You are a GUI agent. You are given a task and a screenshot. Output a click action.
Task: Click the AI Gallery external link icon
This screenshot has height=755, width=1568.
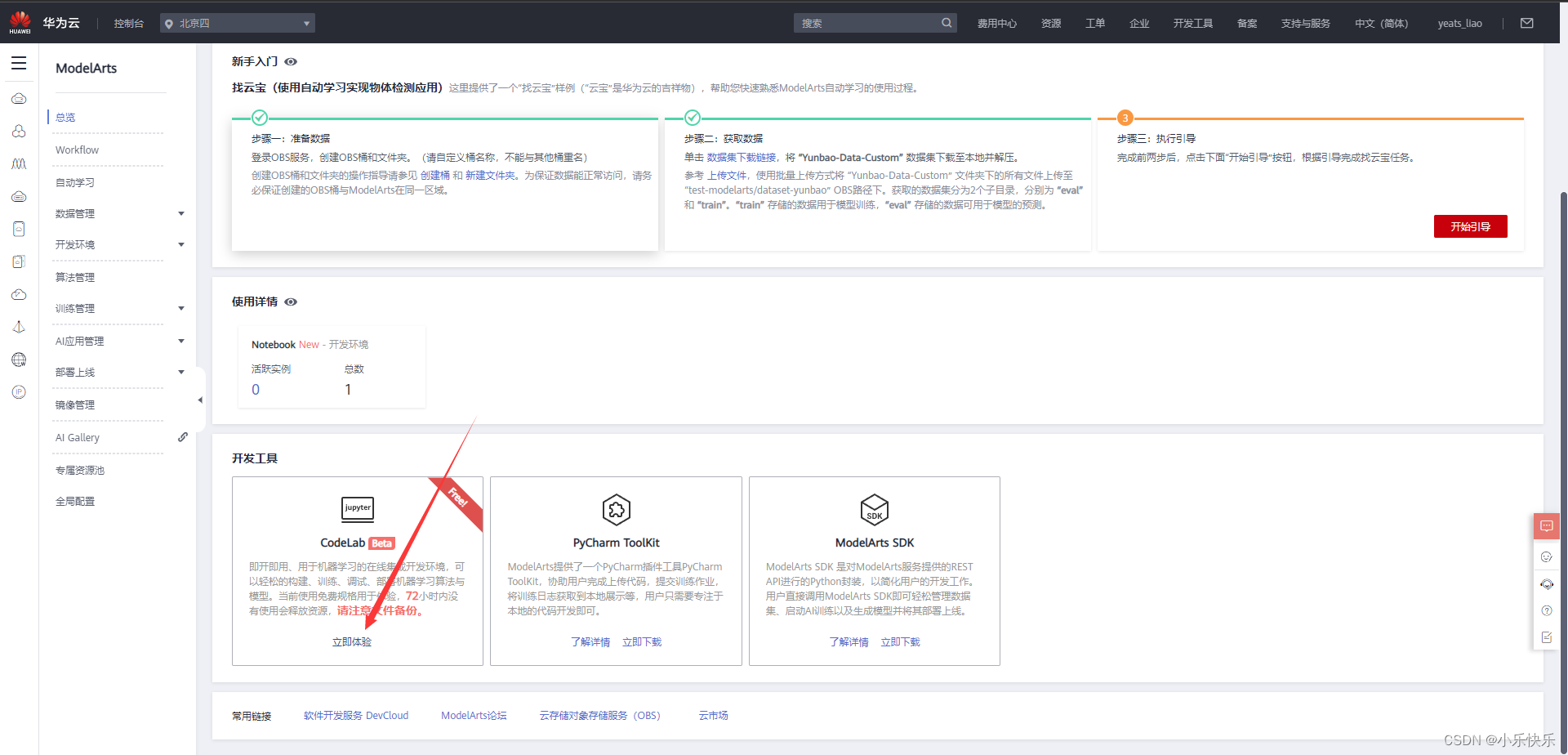pos(183,436)
